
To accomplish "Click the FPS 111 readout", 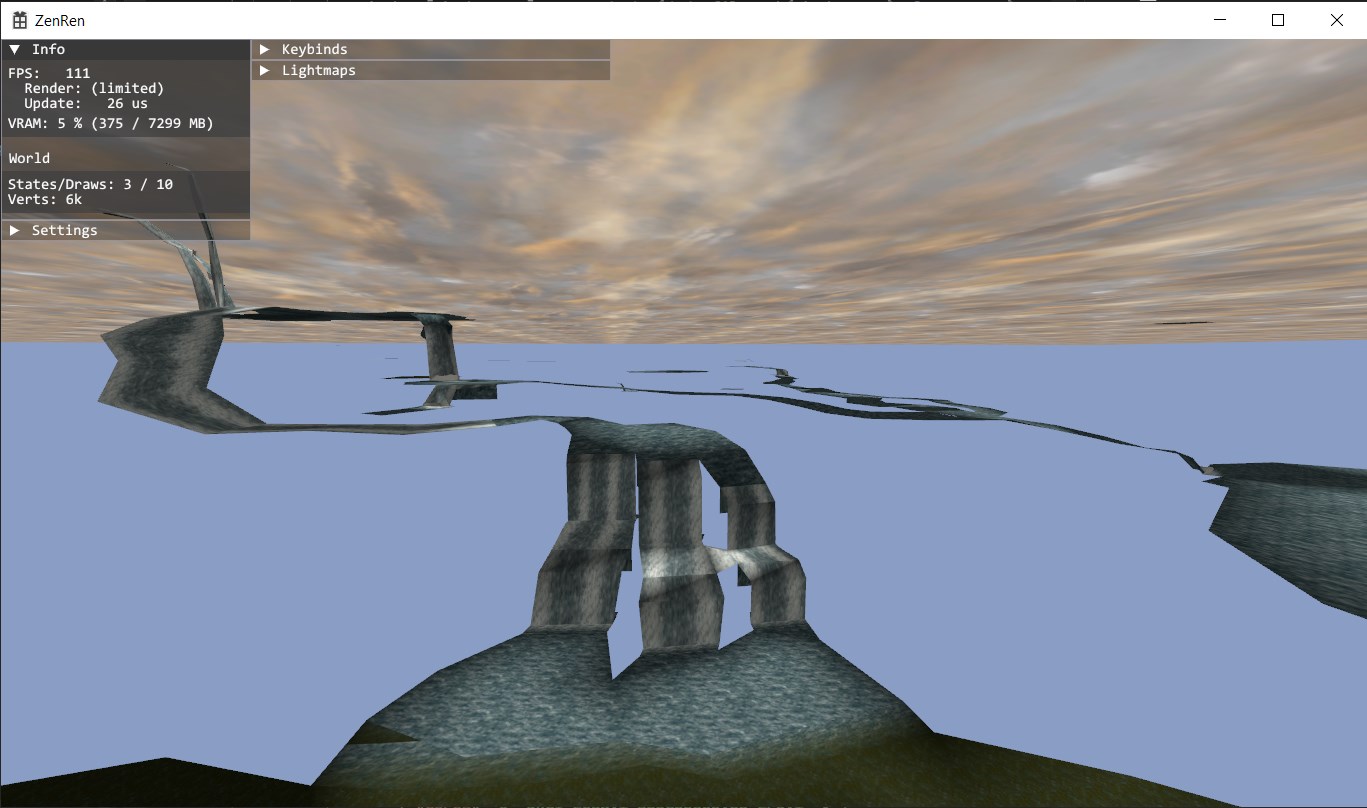I will (x=49, y=73).
